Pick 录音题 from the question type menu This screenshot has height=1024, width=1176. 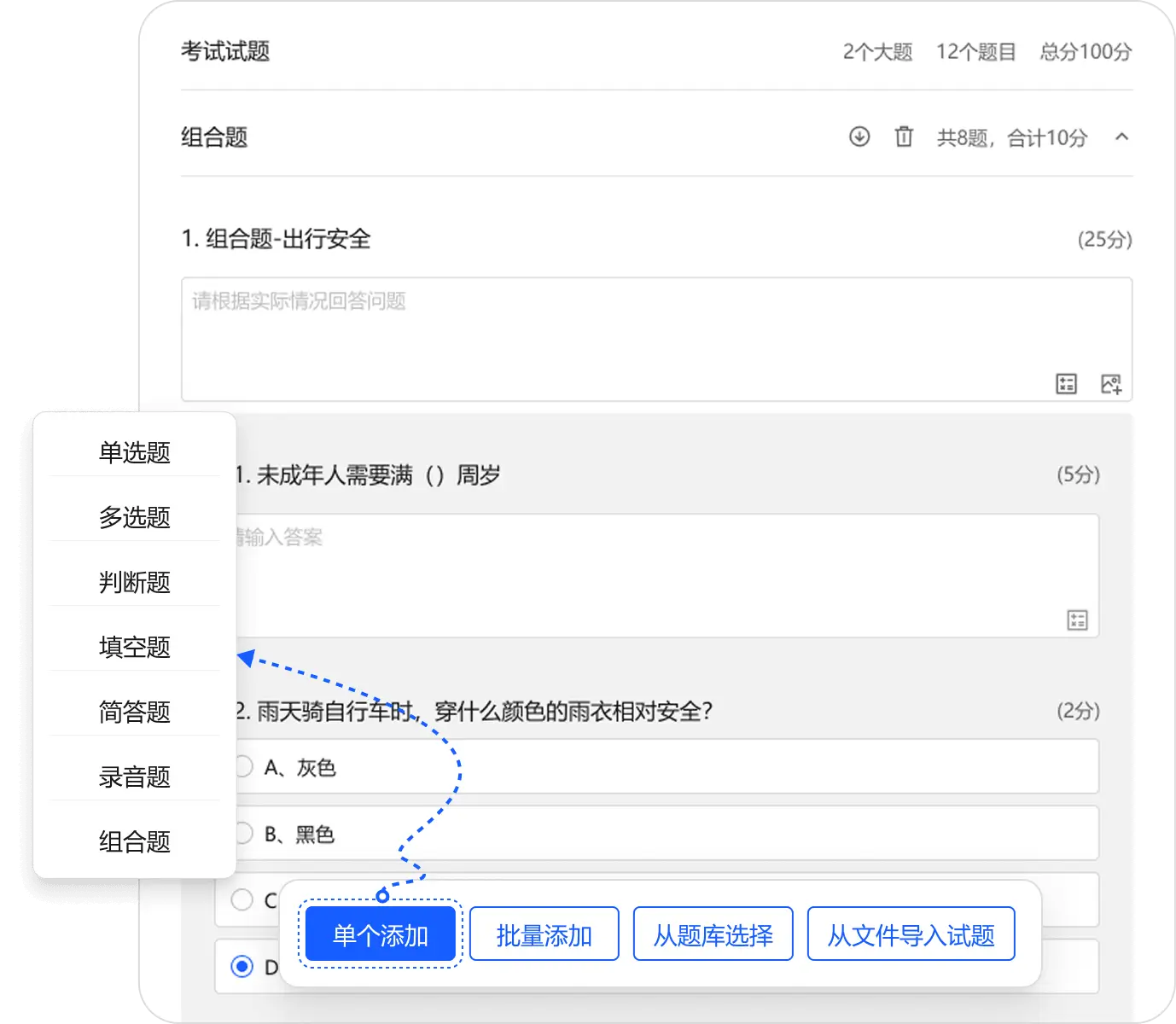point(135,777)
